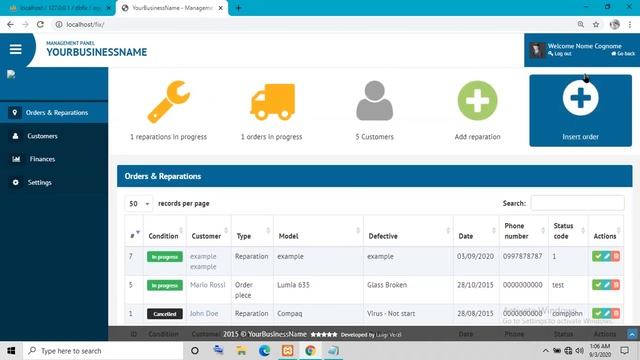Click the Insert order tile

tap(580, 110)
